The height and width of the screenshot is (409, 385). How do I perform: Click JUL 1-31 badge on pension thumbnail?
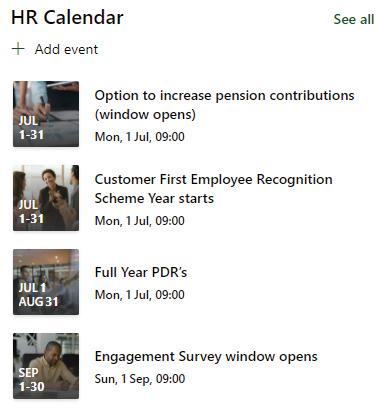pyautogui.click(x=31, y=127)
